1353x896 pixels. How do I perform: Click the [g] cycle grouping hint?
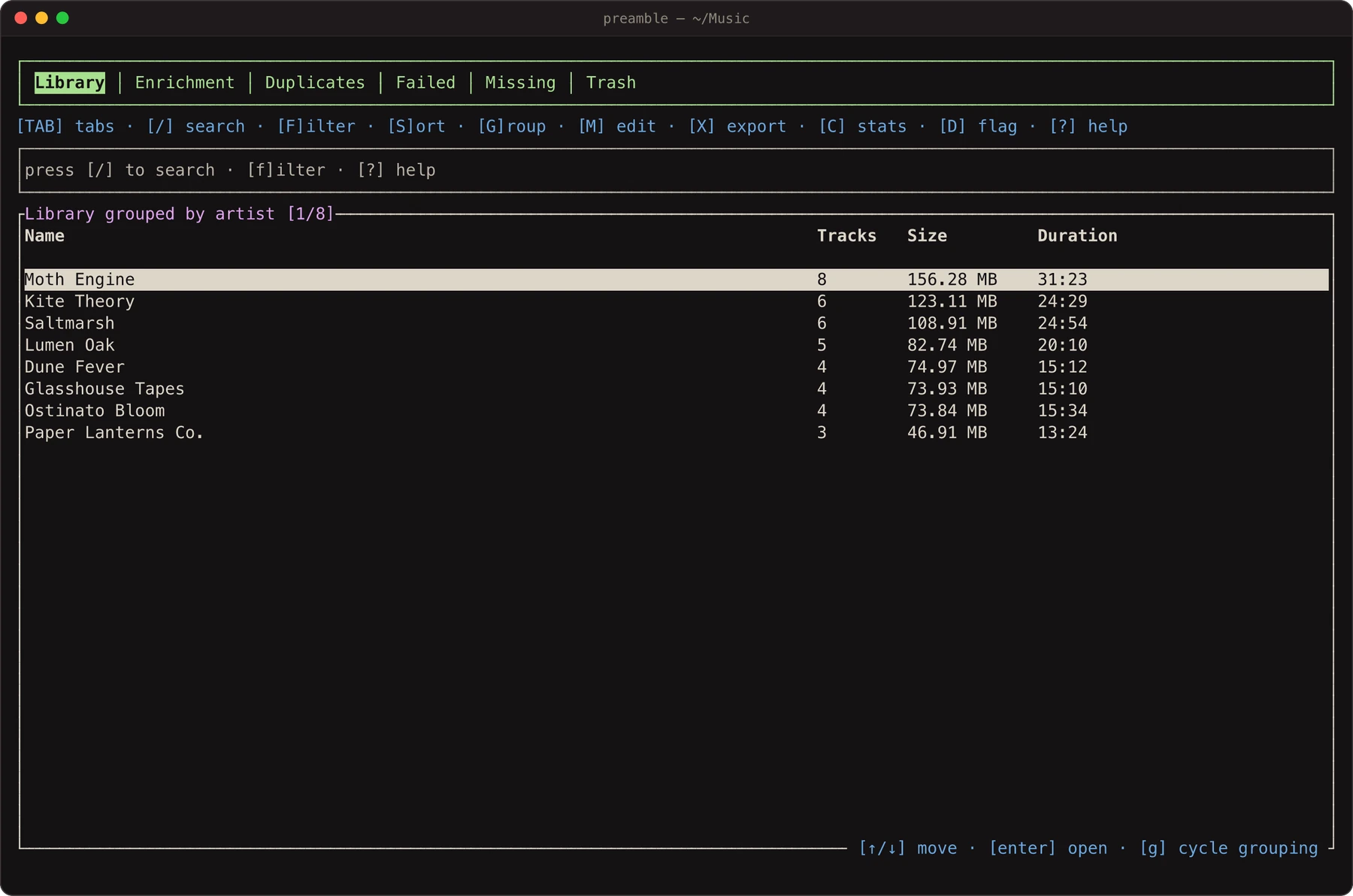point(1229,849)
